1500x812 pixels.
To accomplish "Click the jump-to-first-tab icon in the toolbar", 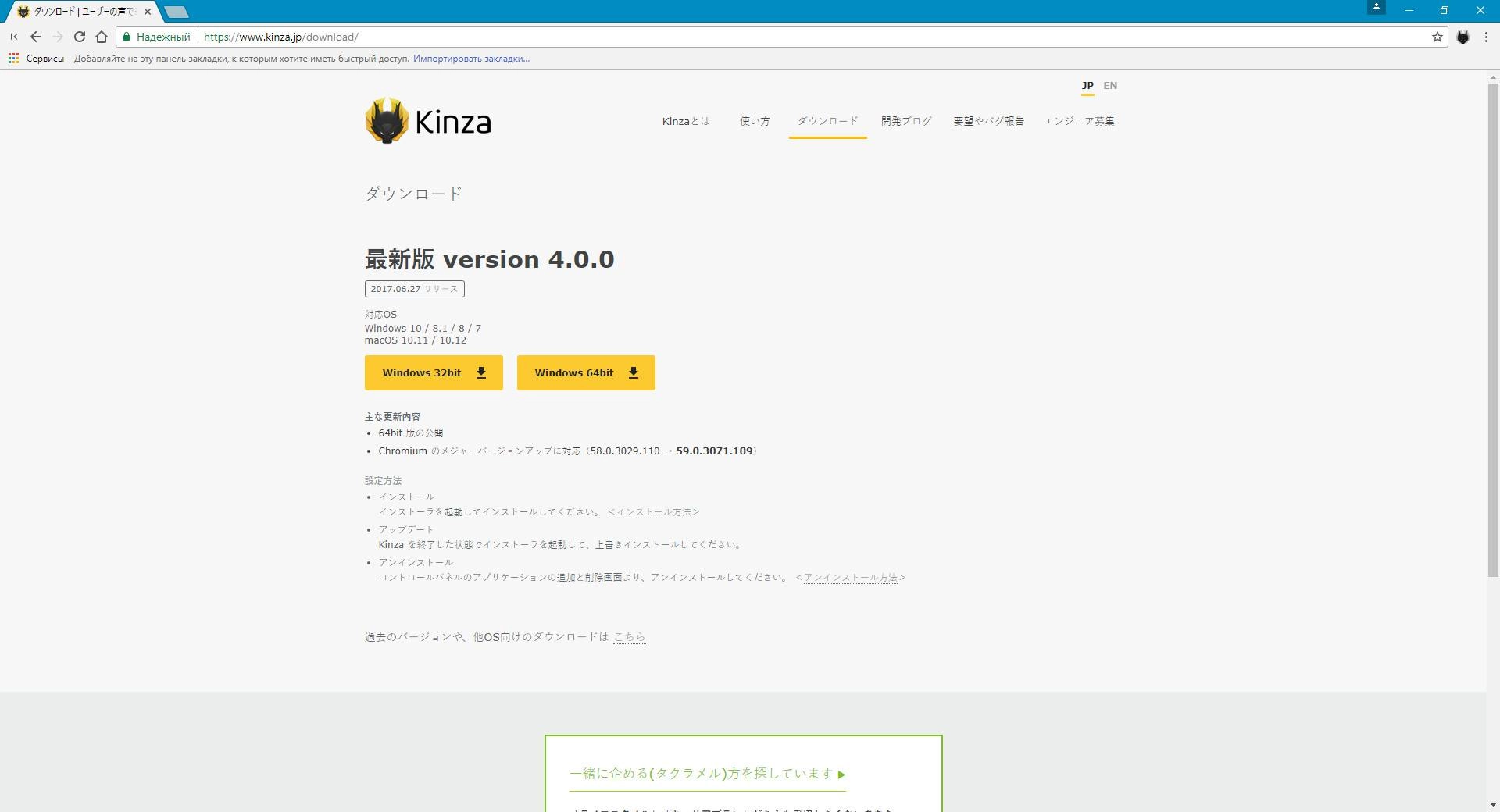I will point(14,37).
